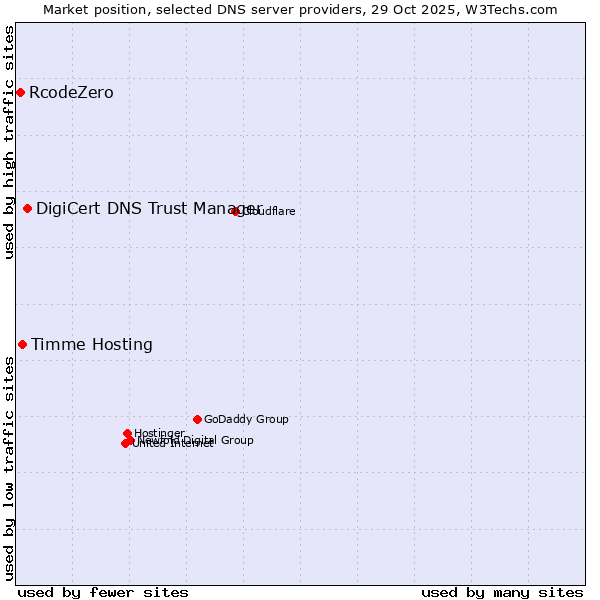
Task: Click the 'used by many sites' axis label
Action: pos(502,592)
